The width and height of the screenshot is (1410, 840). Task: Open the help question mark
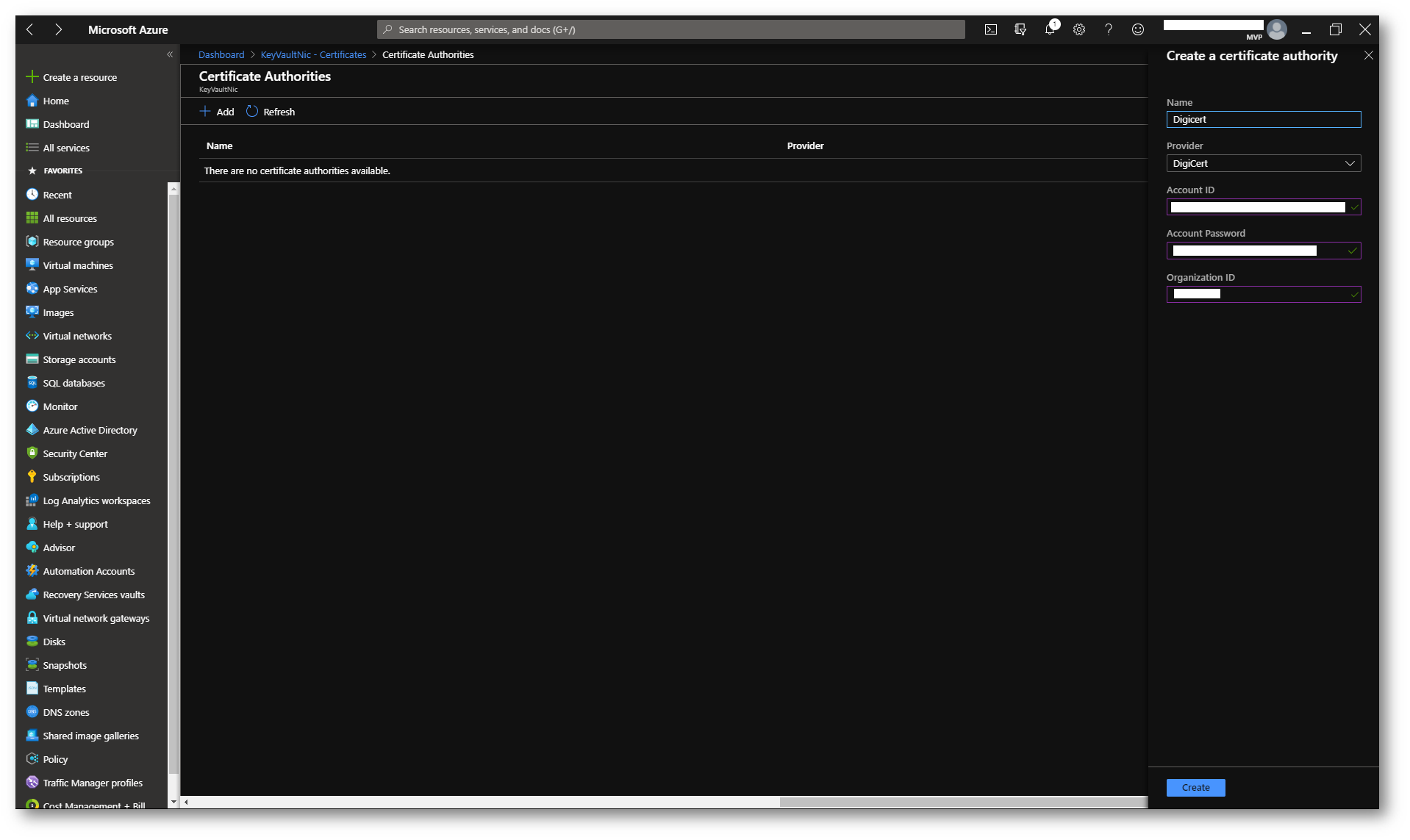(1108, 29)
